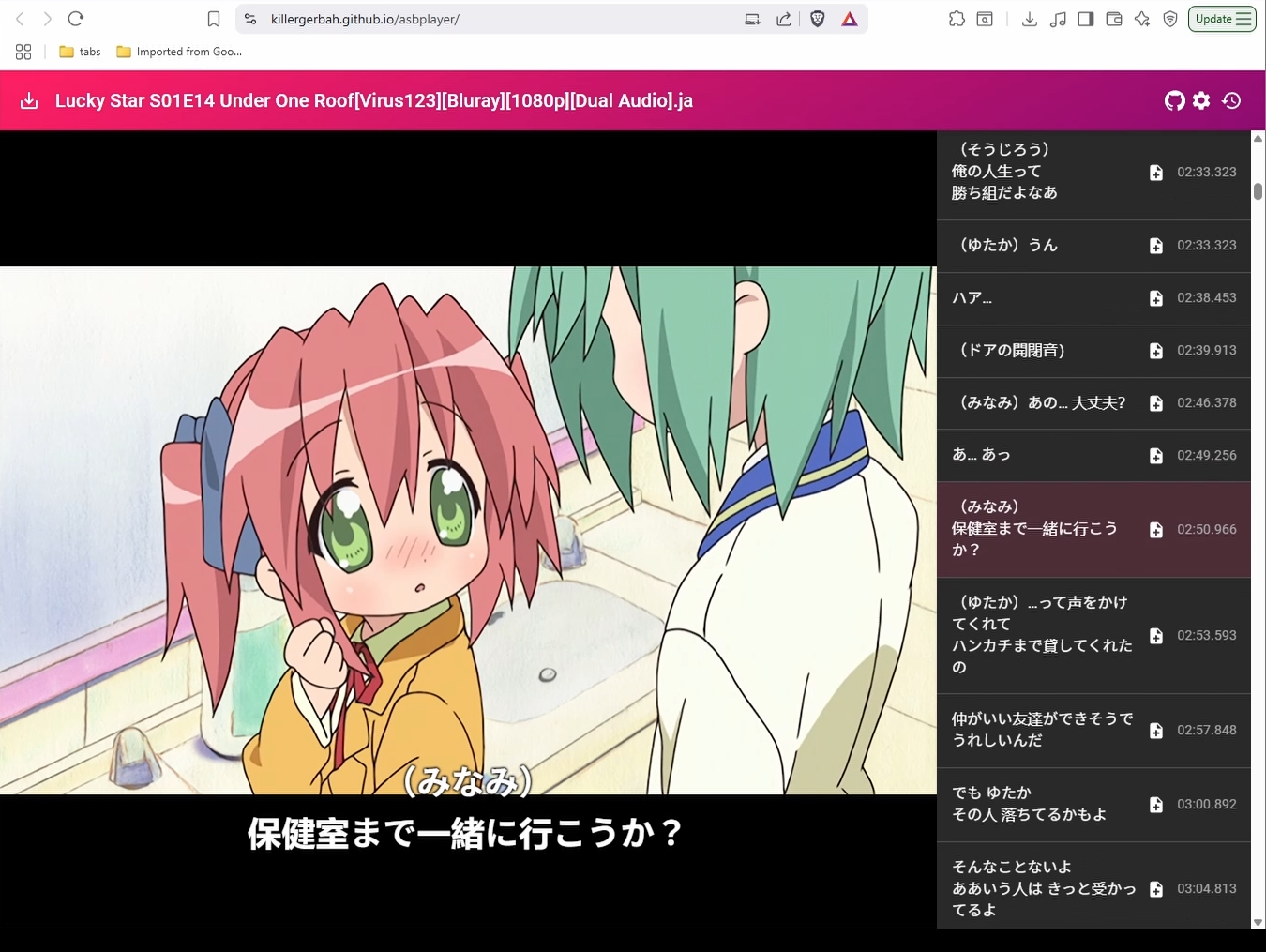The width and height of the screenshot is (1266, 952).
Task: Click the Update browser button
Action: 1222,19
